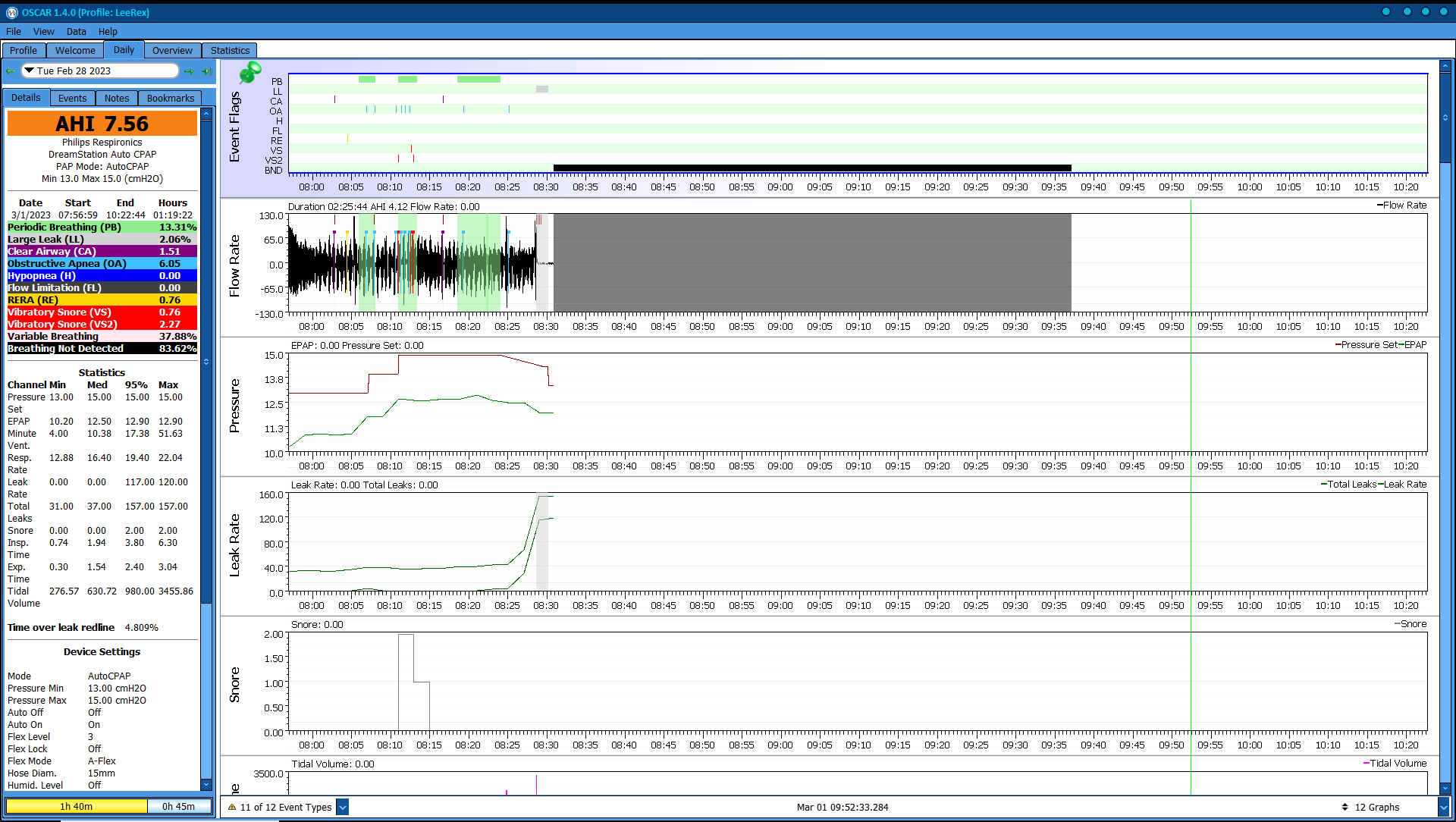The width and height of the screenshot is (1456, 822).
Task: Switch to the Overview tab
Action: tap(172, 50)
